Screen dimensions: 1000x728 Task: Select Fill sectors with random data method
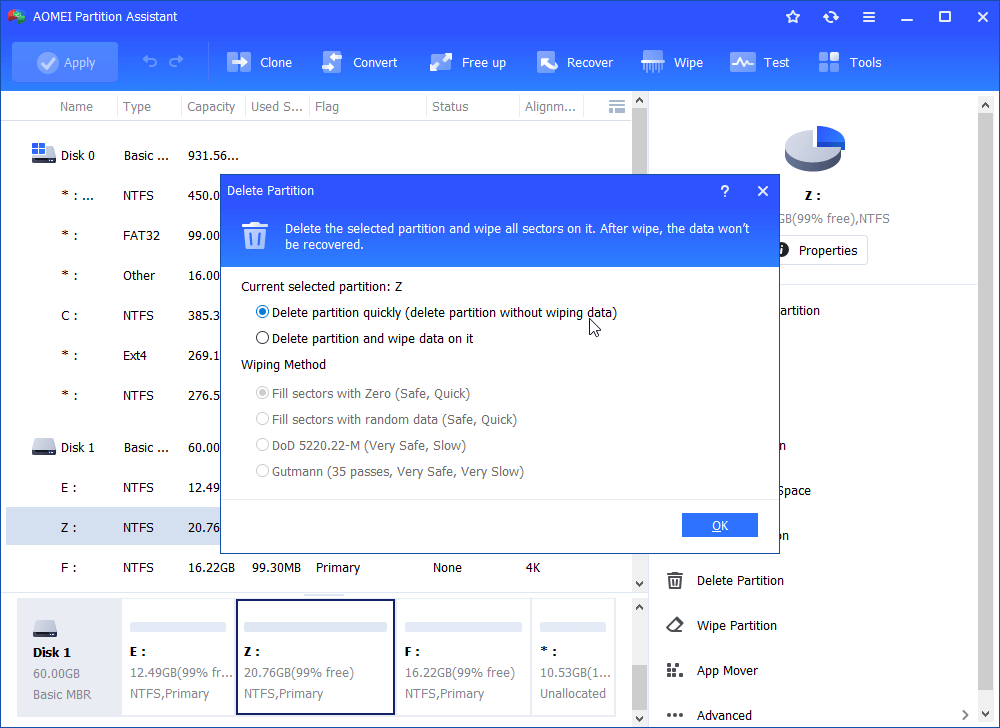click(x=386, y=419)
